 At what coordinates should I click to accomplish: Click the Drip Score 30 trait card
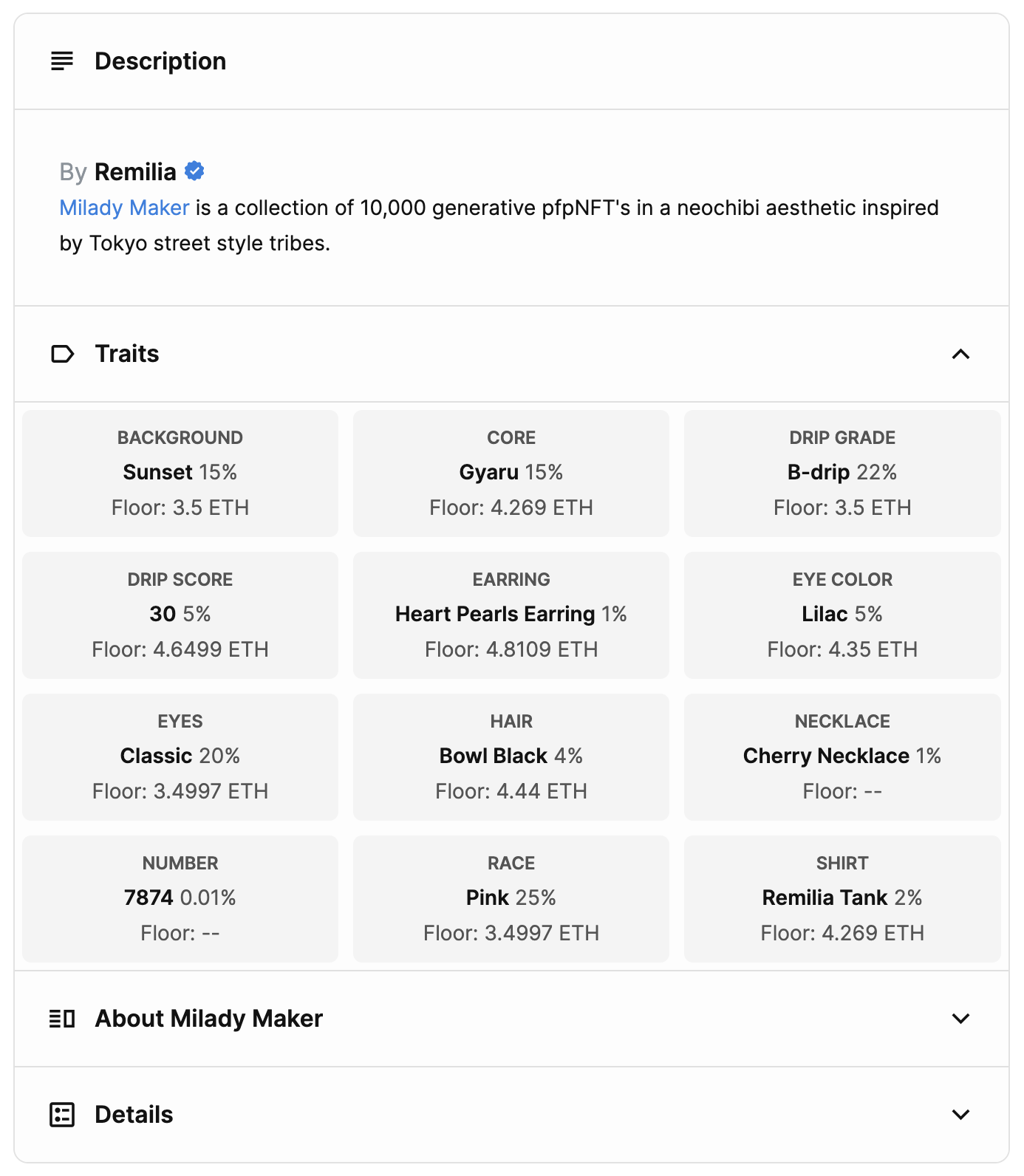(x=180, y=615)
